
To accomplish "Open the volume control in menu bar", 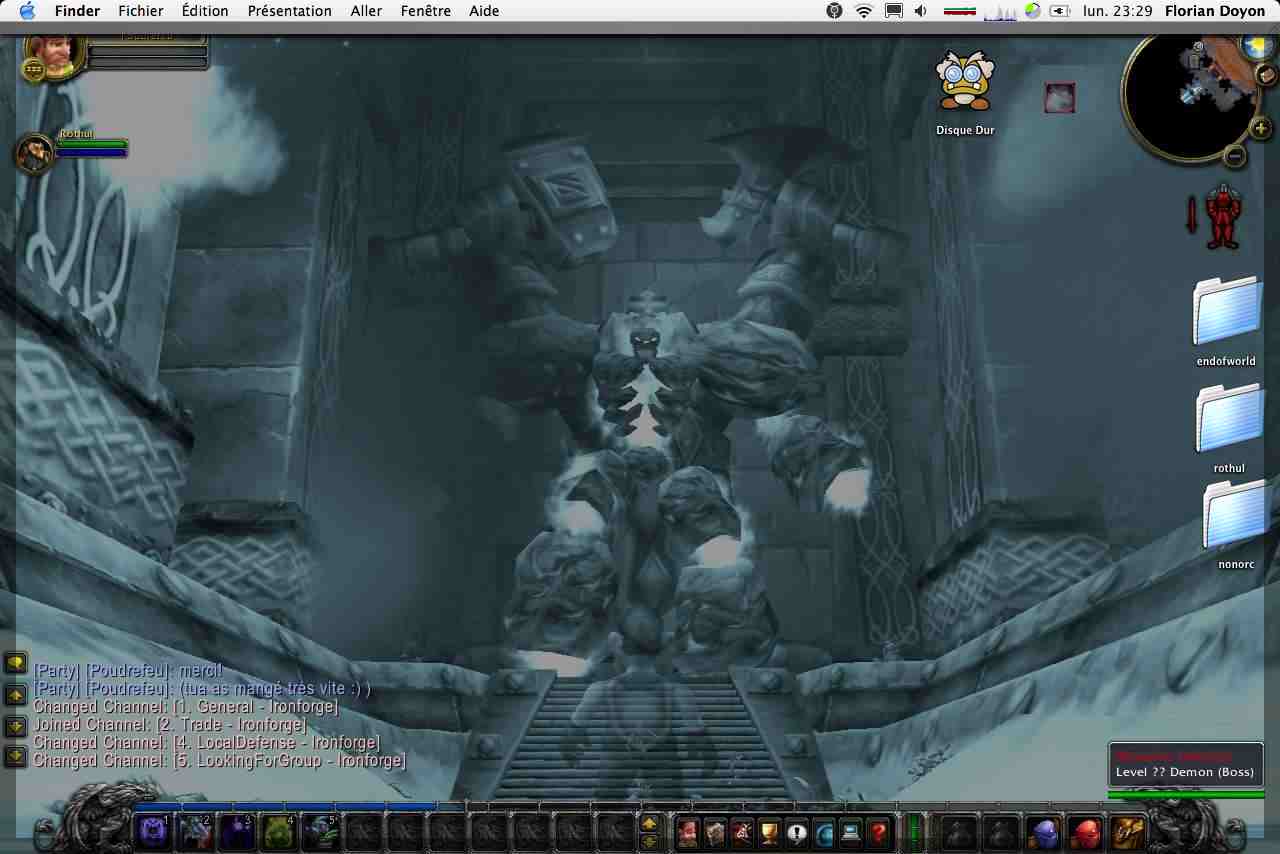I will [x=921, y=11].
